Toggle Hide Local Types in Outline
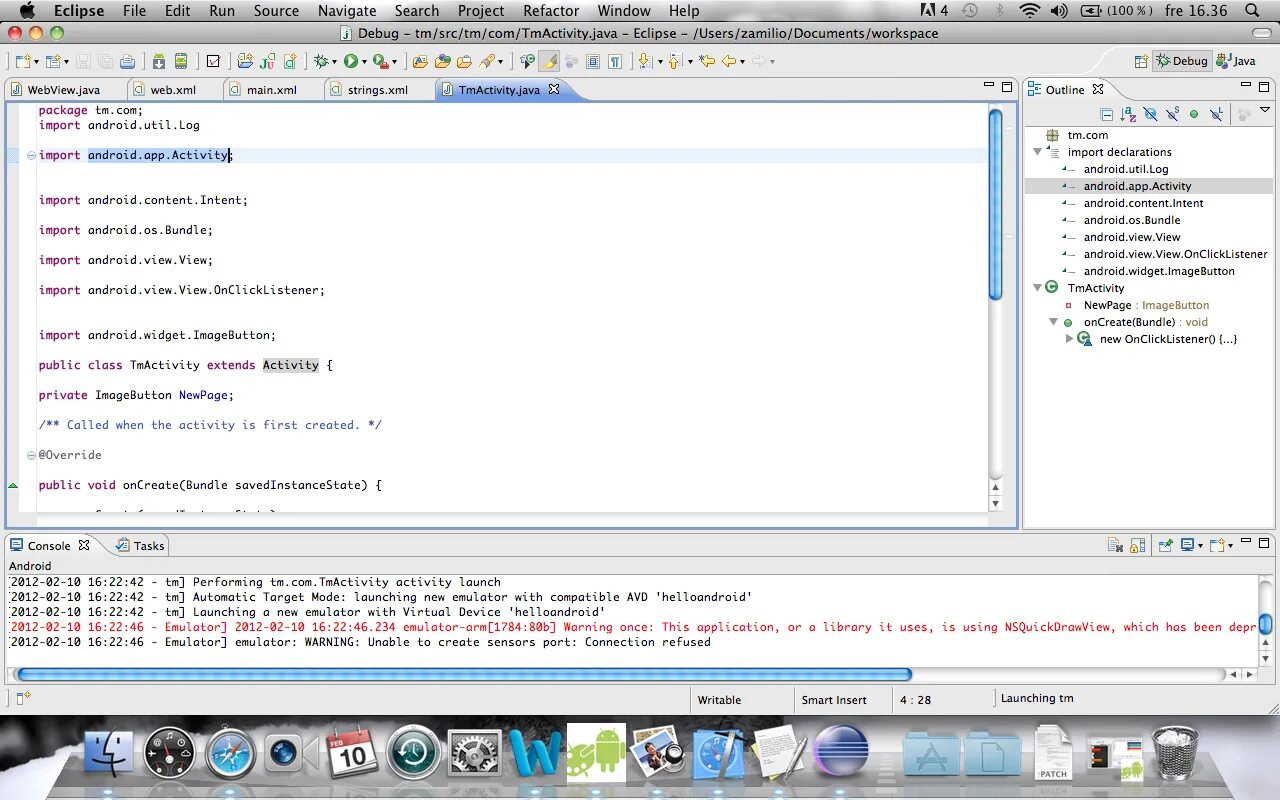Image resolution: width=1280 pixels, height=800 pixels. (x=1216, y=114)
